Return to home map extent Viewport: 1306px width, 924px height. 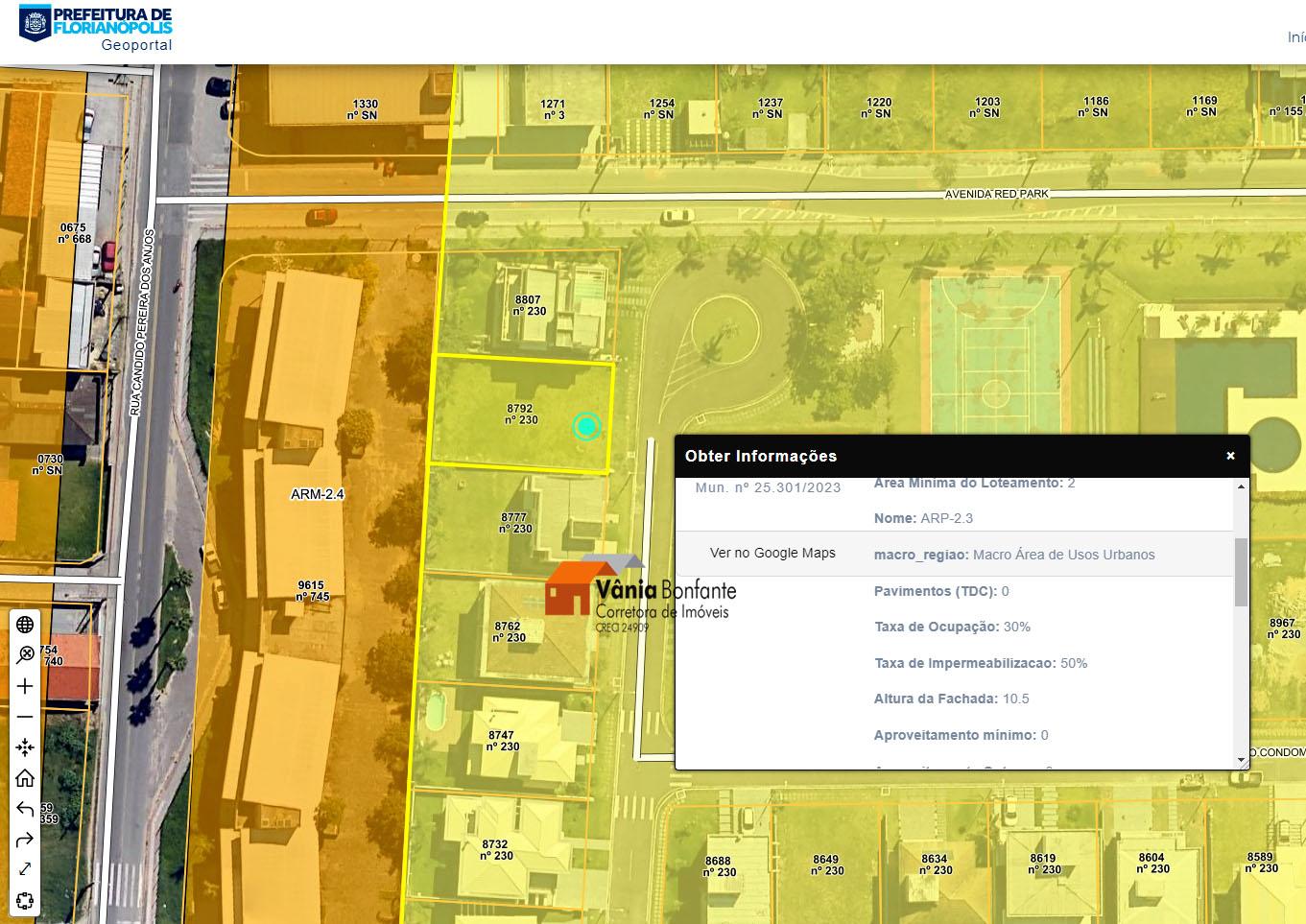coord(25,777)
